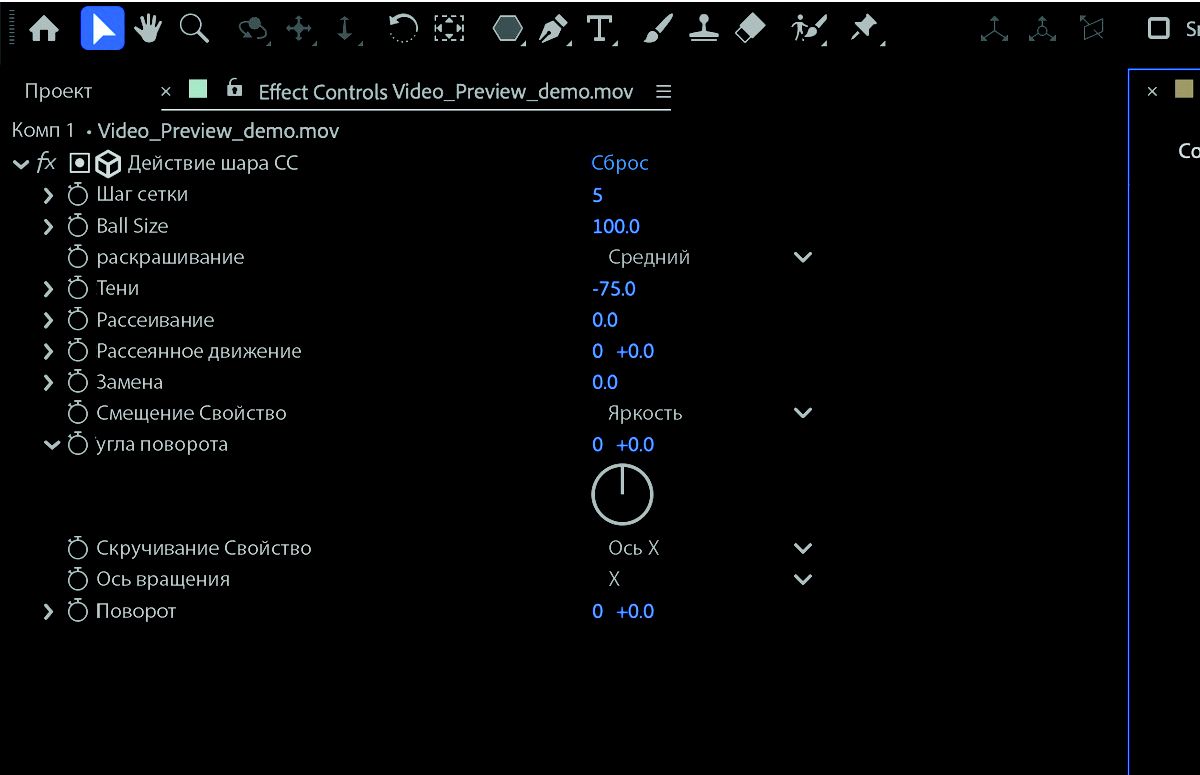This screenshot has width=1200, height=775.
Task: Toggle the stopwatch for Шаг сетки
Action: point(78,194)
